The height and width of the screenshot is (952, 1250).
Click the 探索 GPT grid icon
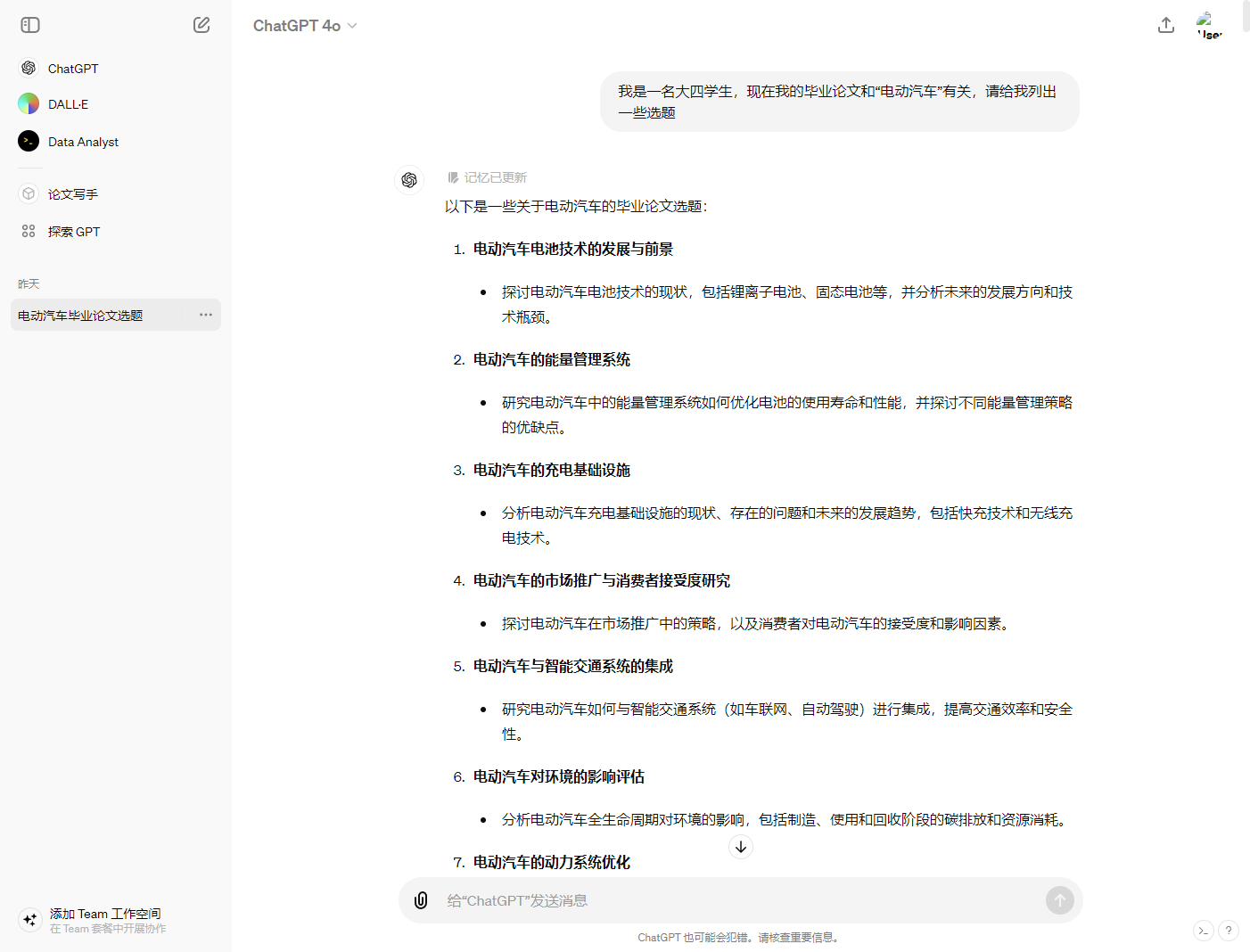pyautogui.click(x=29, y=232)
